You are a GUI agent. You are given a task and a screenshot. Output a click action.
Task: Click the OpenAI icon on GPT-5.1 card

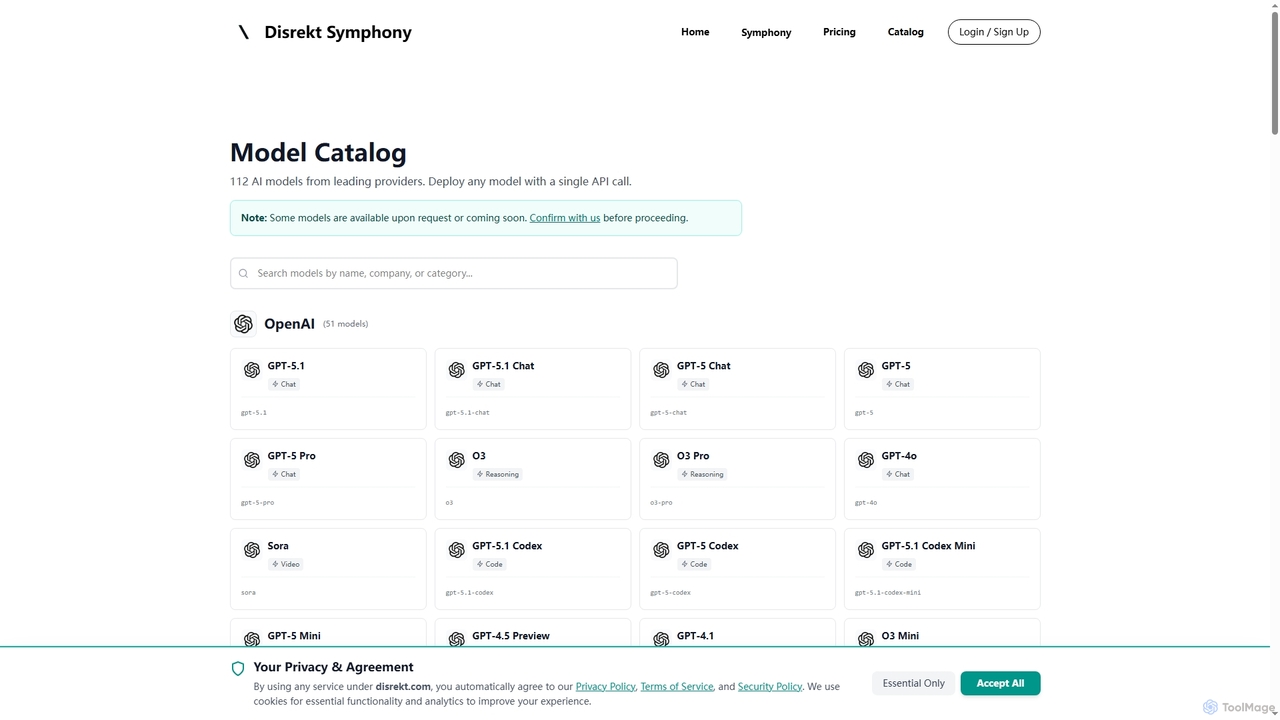pyautogui.click(x=252, y=370)
